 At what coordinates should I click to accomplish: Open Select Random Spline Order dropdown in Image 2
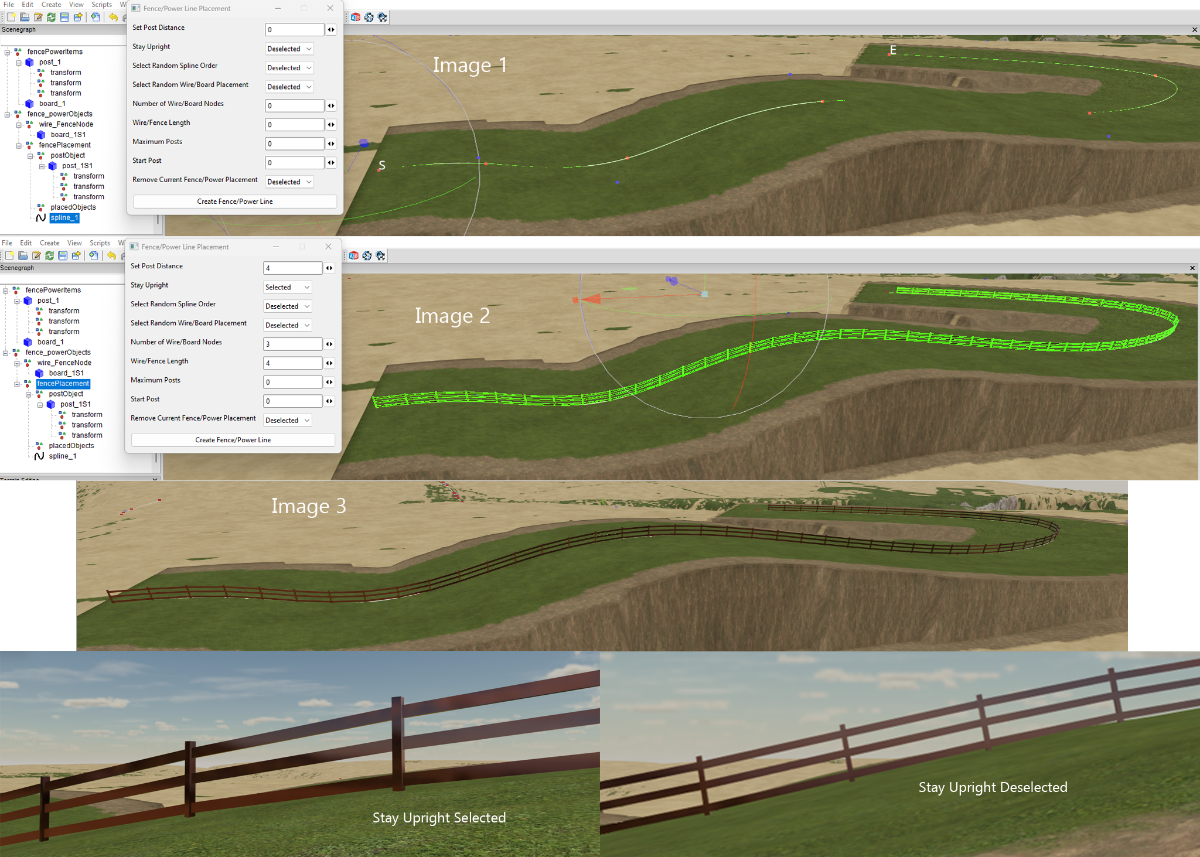[288, 306]
